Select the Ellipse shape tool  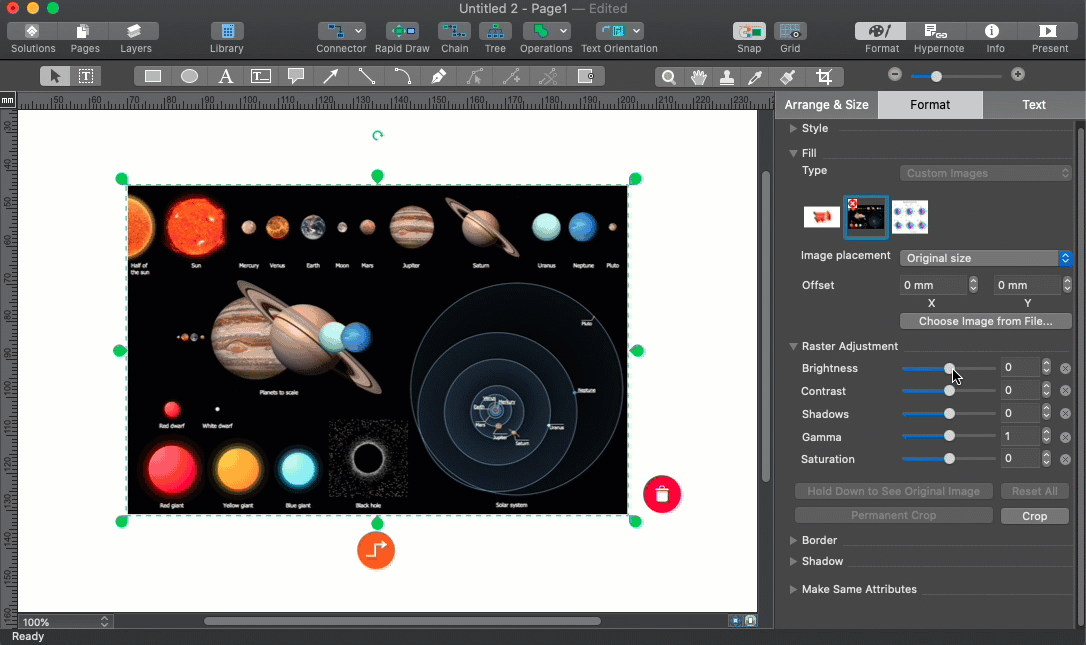click(x=189, y=76)
